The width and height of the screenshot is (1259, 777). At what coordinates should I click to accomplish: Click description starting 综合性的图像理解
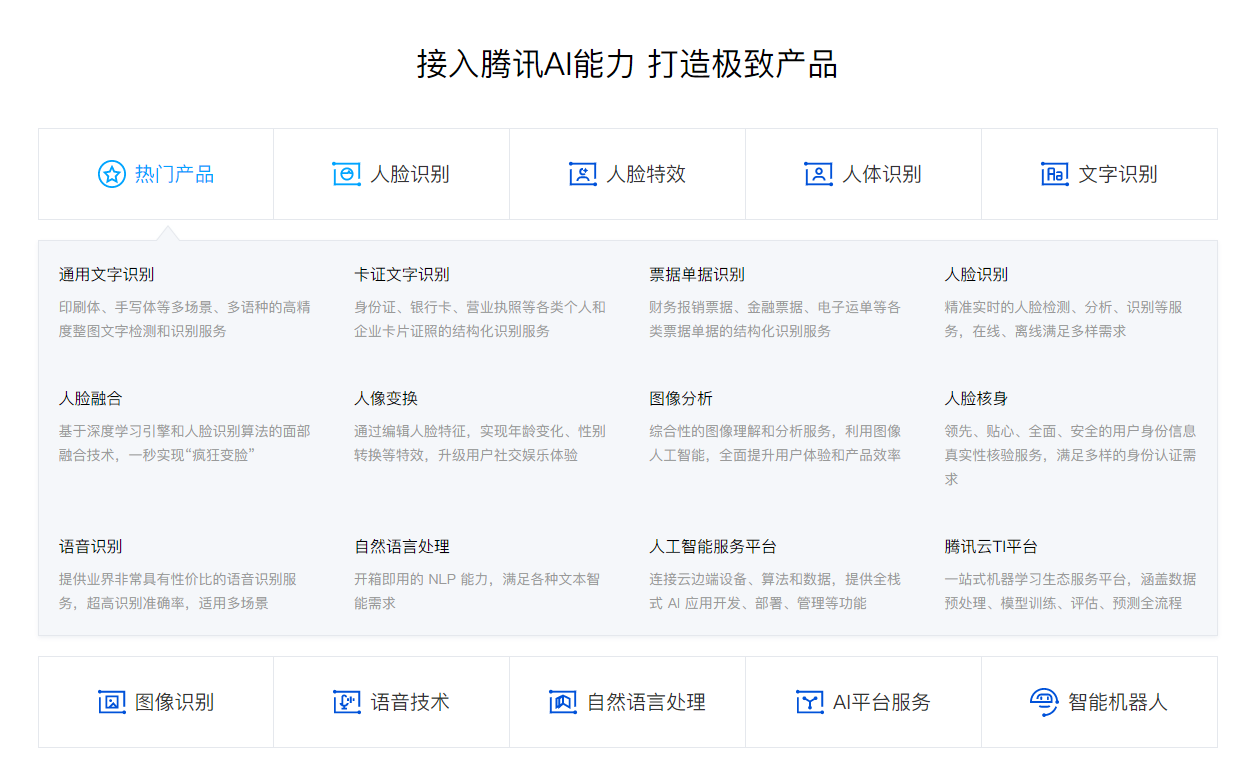point(775,443)
